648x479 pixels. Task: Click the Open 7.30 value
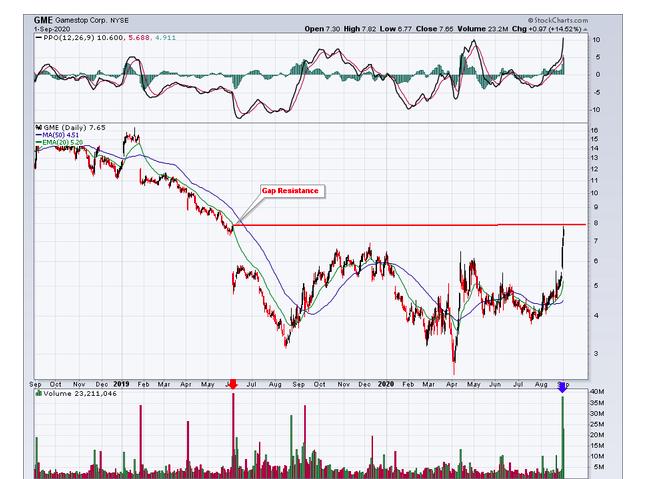pos(322,29)
